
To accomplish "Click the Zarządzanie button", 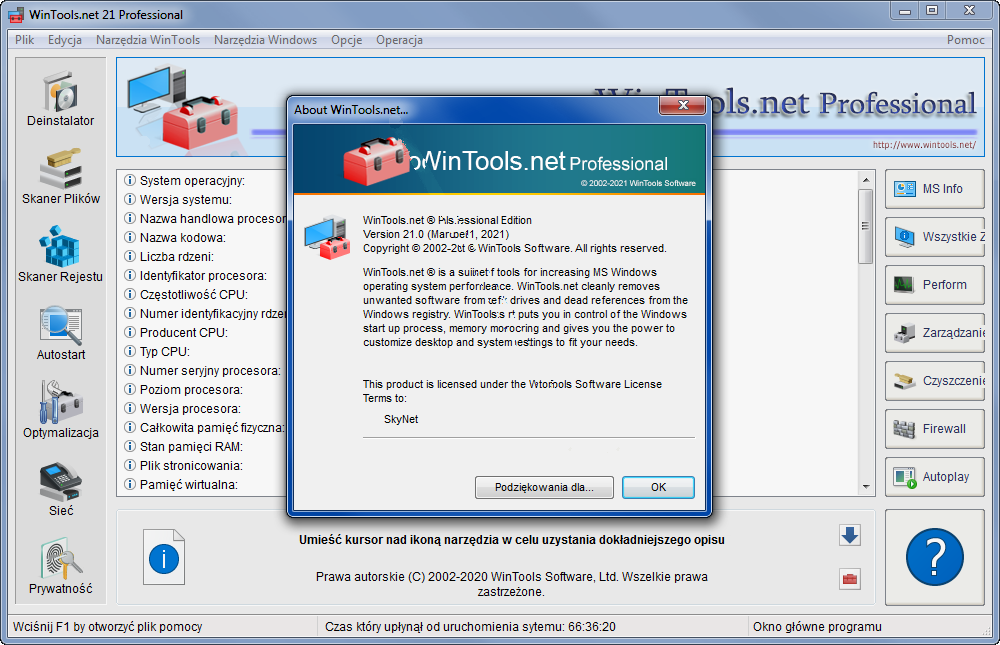I will (x=934, y=332).
